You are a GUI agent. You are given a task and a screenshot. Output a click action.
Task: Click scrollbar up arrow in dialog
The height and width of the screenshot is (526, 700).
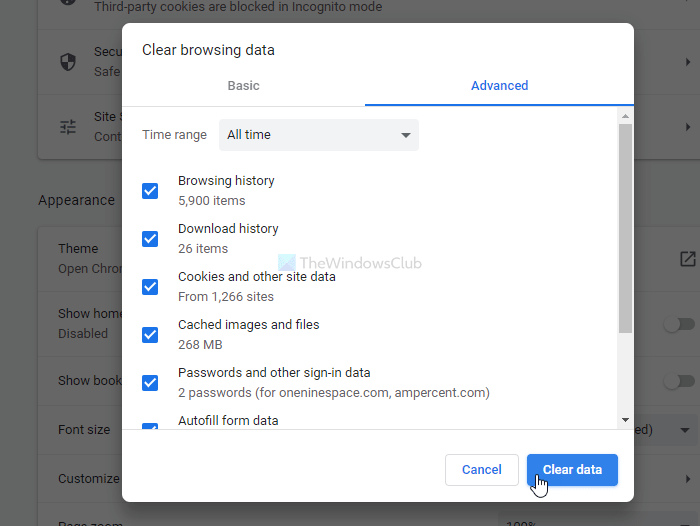pyautogui.click(x=625, y=116)
